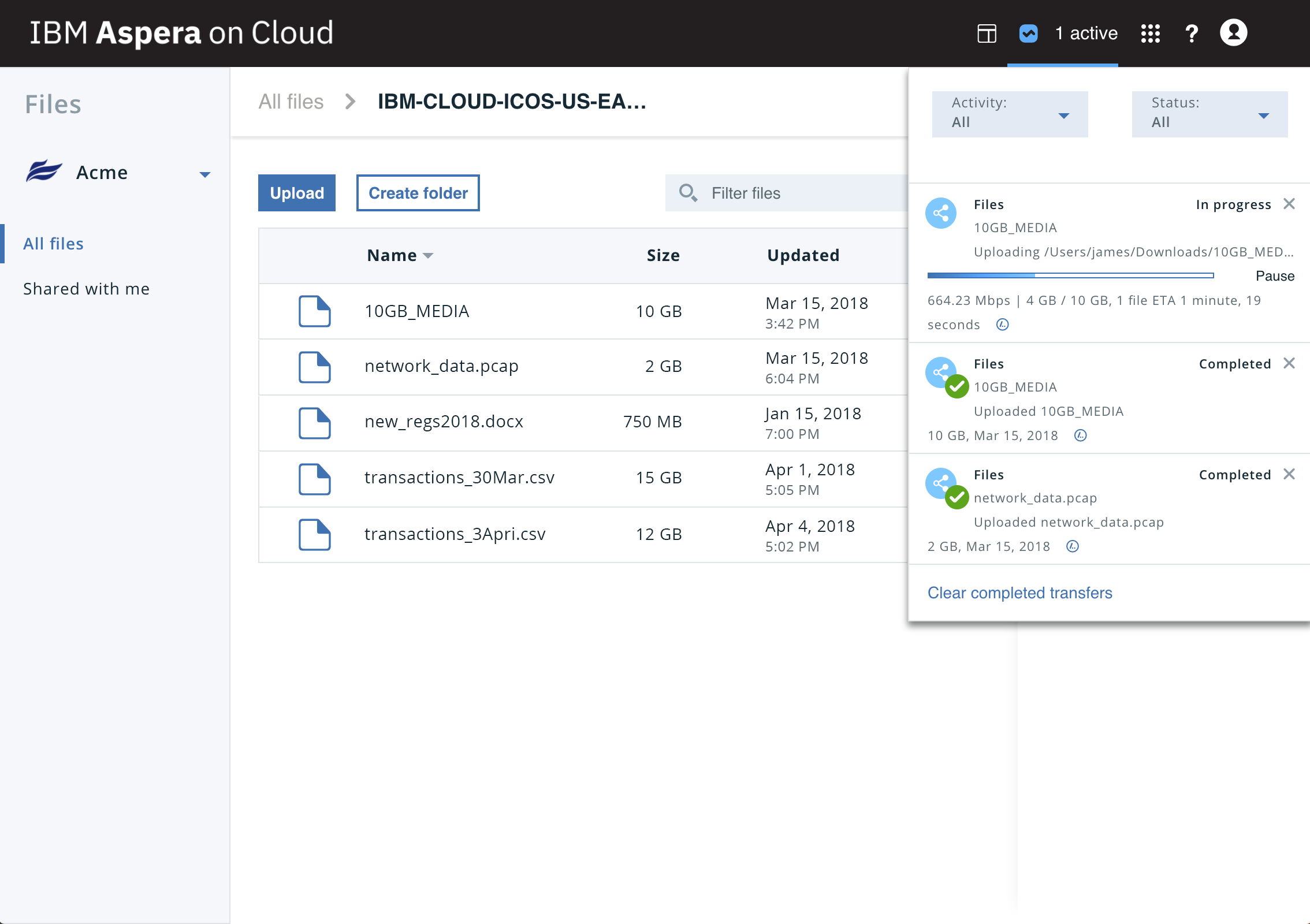Click Clear completed transfers
This screenshot has height=924, width=1310.
tap(1019, 593)
